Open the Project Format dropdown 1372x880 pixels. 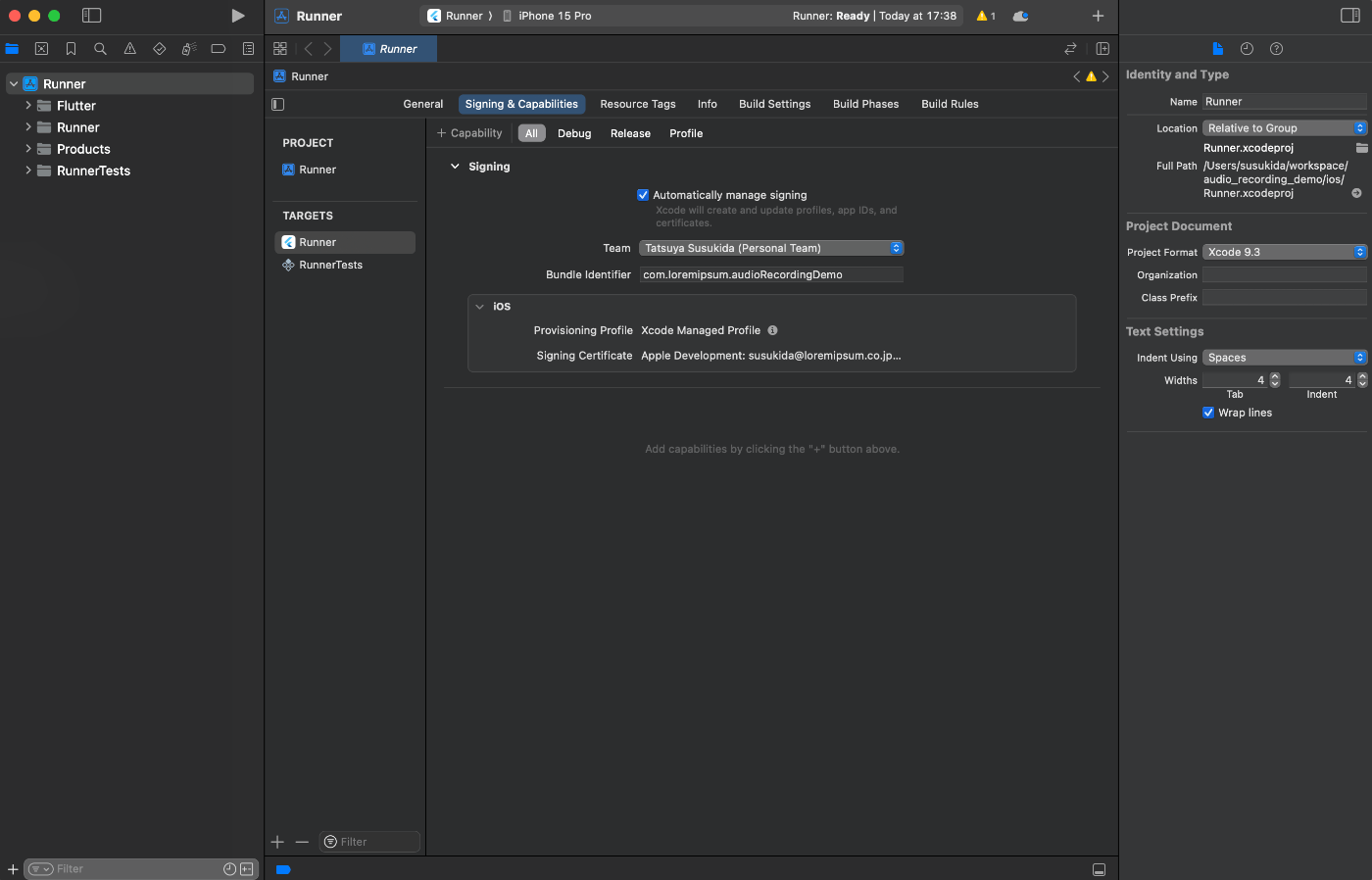click(1284, 252)
